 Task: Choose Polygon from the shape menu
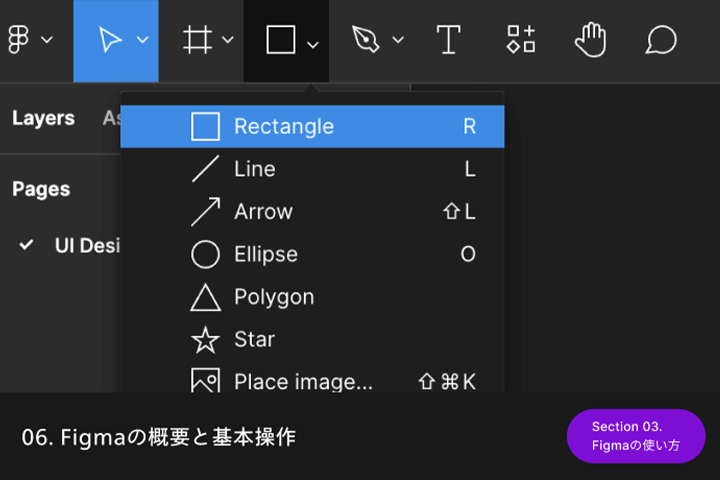point(312,297)
